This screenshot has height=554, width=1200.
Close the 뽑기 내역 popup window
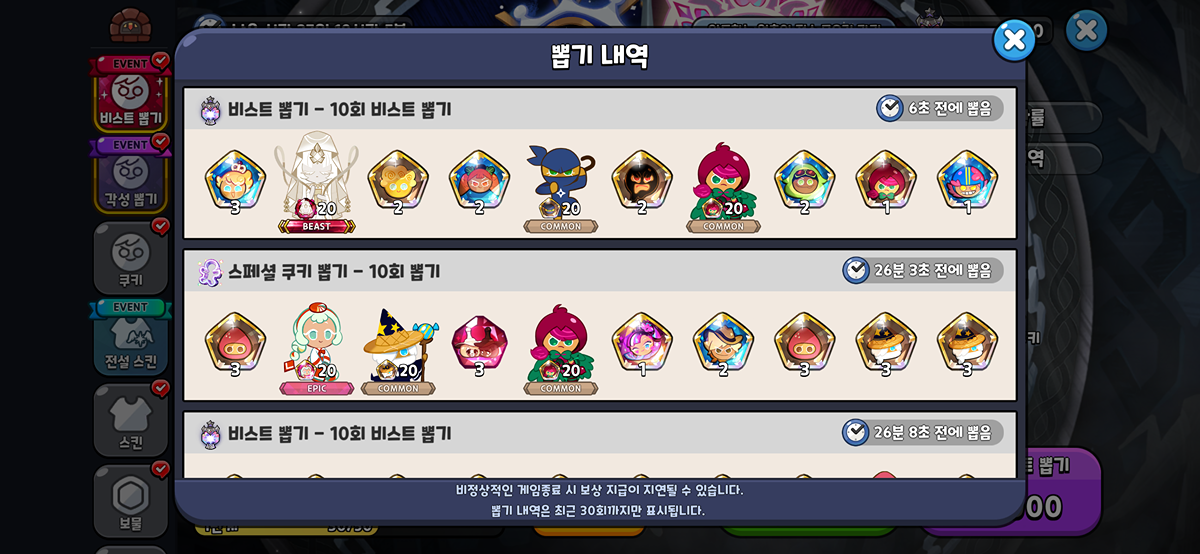pyautogui.click(x=1013, y=40)
